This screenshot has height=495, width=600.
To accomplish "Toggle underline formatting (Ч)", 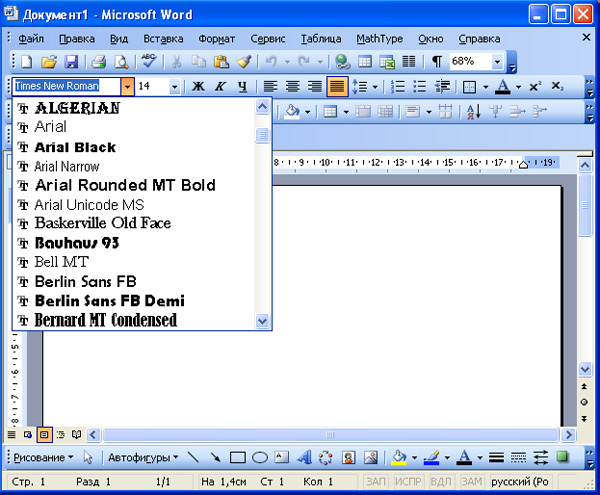I will 242,87.
